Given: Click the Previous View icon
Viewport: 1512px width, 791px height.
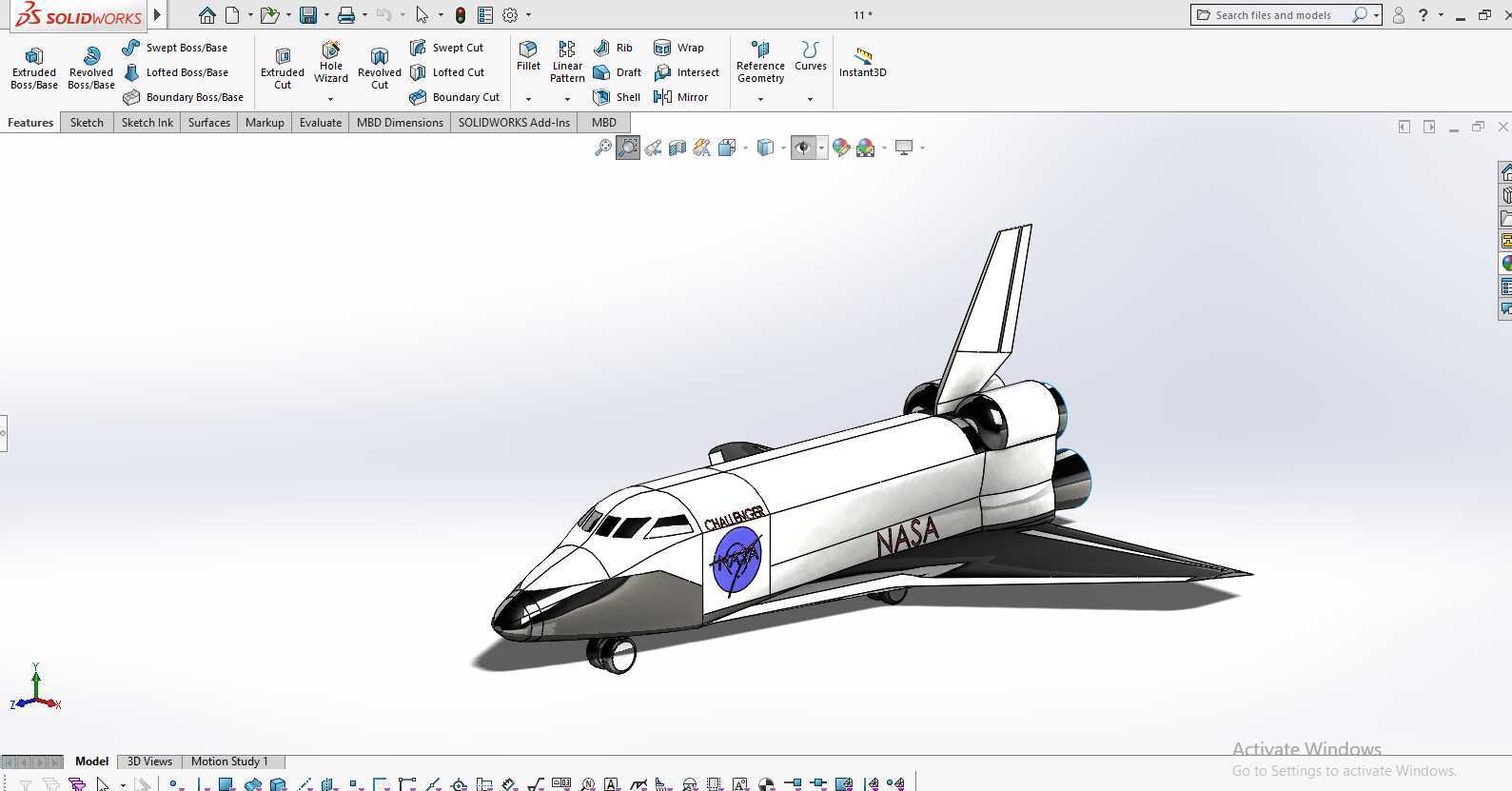Looking at the screenshot, I should coord(653,148).
